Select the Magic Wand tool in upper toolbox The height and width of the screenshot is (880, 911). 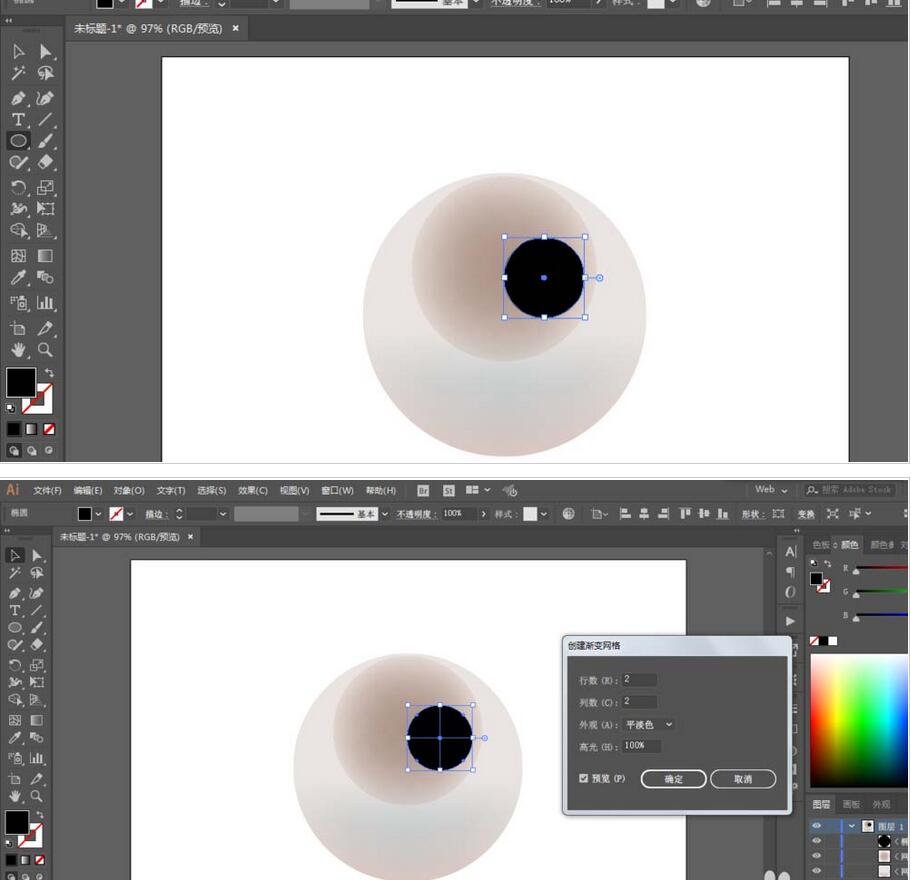coord(18,73)
